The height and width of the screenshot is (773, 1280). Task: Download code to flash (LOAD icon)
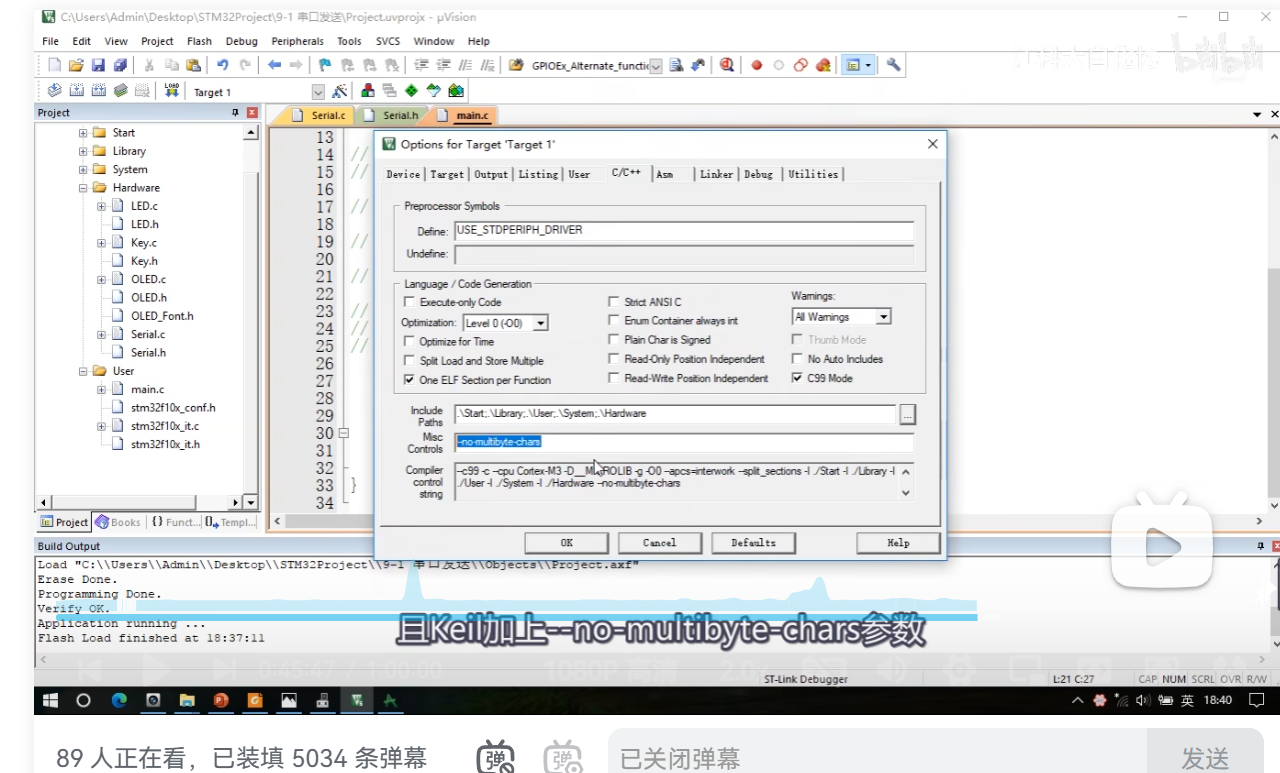(172, 91)
